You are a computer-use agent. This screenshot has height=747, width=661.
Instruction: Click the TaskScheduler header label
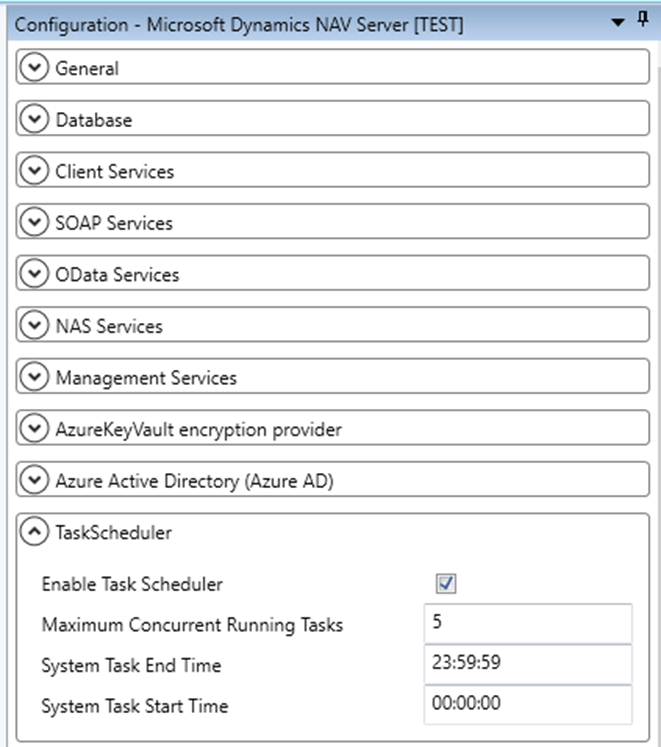click(x=113, y=533)
